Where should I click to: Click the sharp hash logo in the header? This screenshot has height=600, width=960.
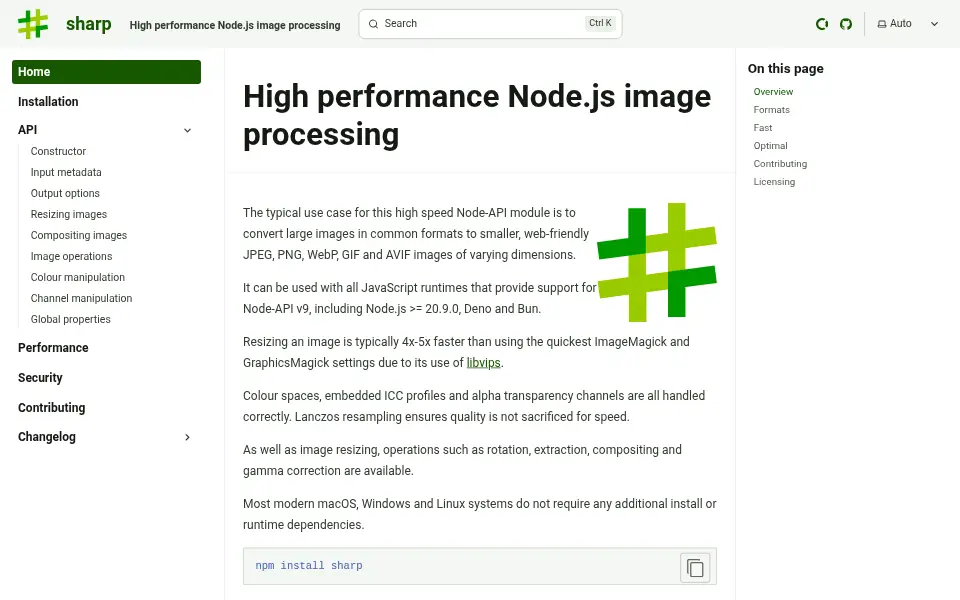pyautogui.click(x=33, y=24)
